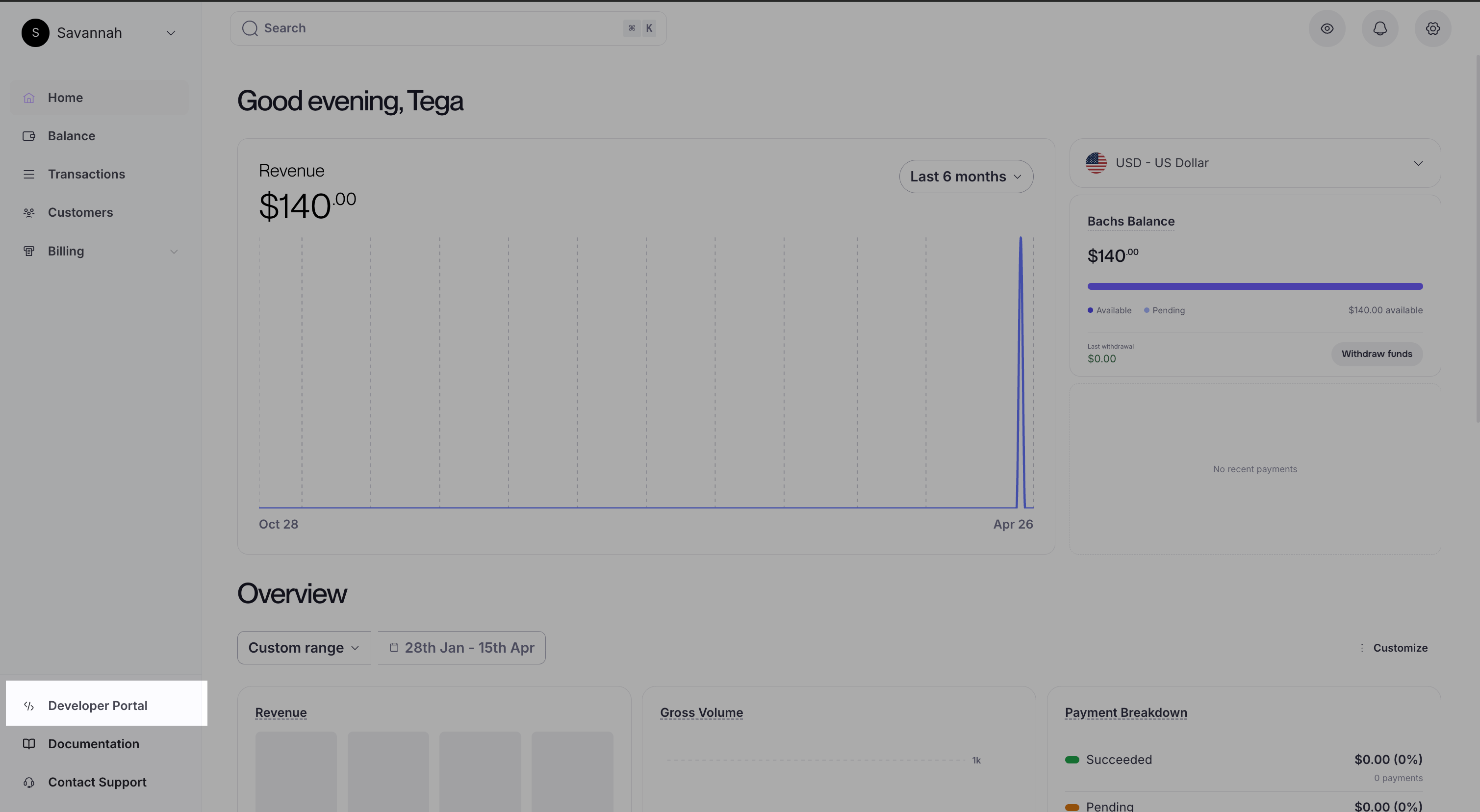Click the Revenue card title in Overview
This screenshot has height=812, width=1480.
pos(281,712)
